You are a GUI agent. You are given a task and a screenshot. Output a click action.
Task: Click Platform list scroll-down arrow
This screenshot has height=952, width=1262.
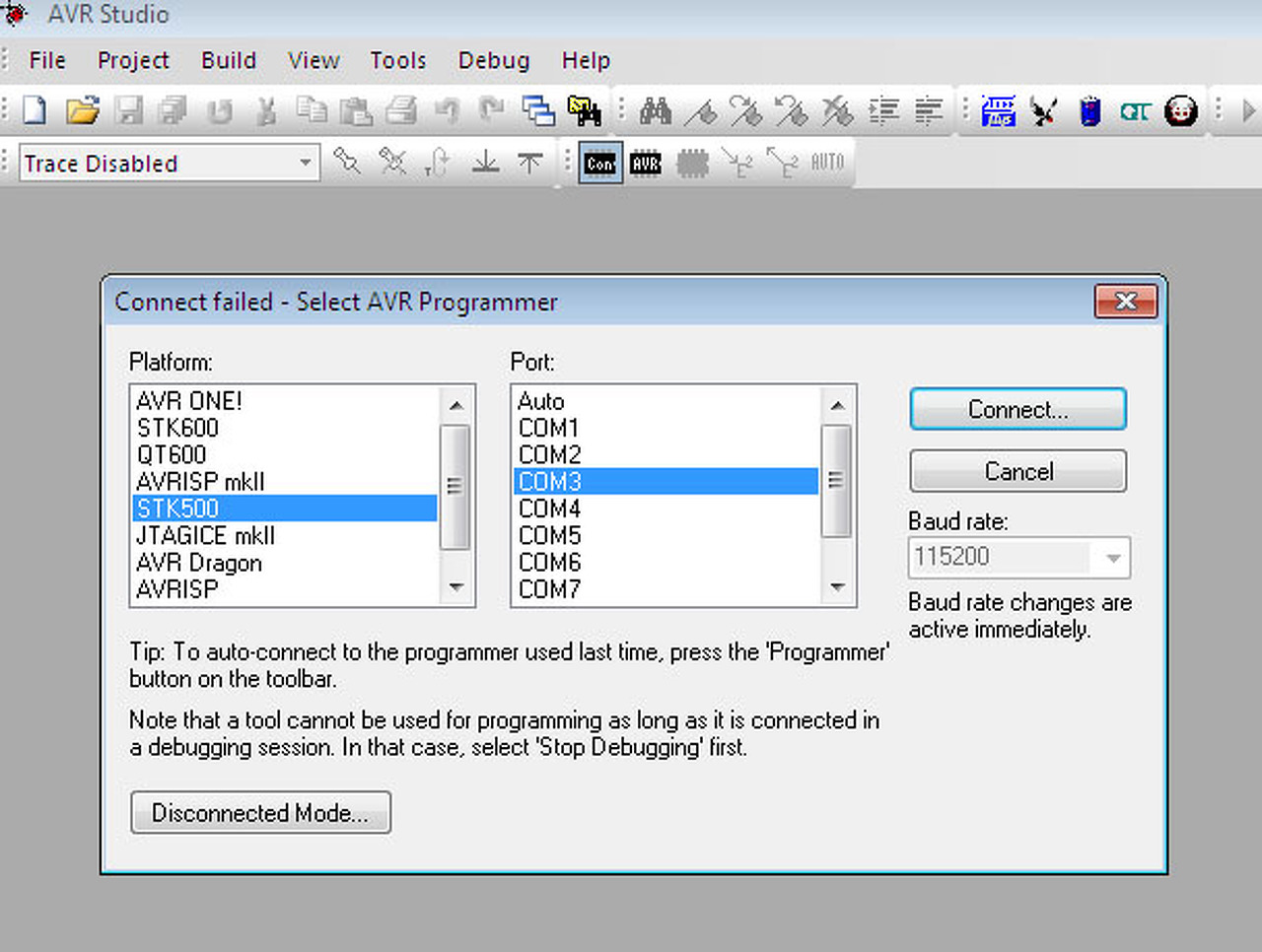click(456, 588)
